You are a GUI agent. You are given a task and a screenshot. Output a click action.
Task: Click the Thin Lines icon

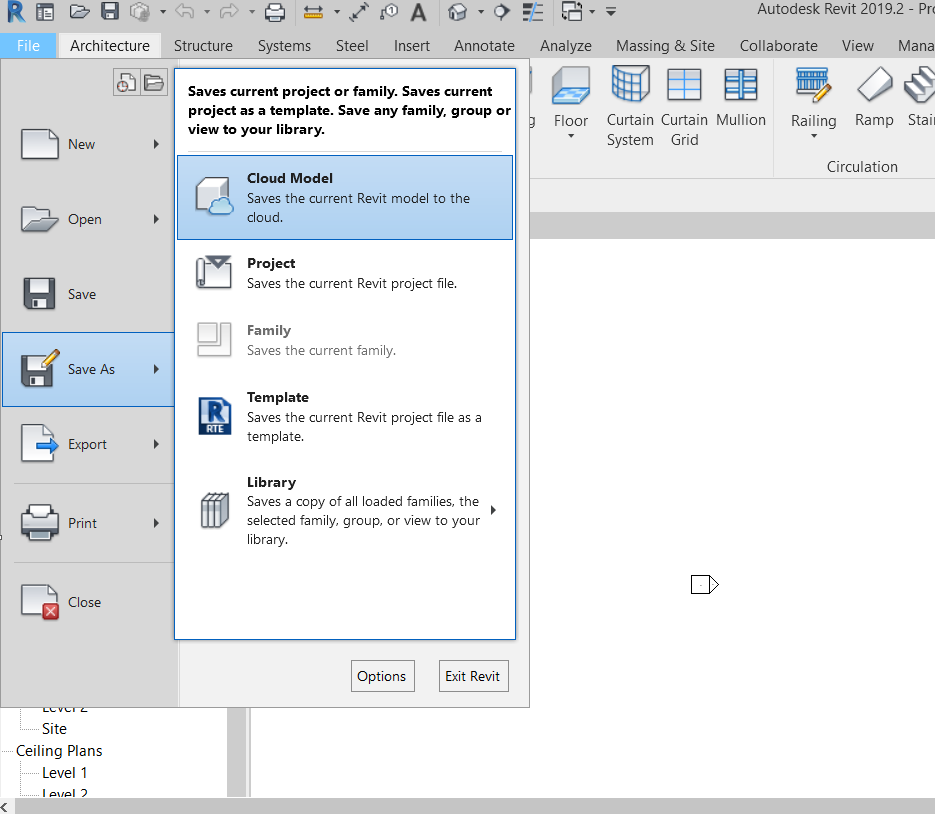(532, 11)
